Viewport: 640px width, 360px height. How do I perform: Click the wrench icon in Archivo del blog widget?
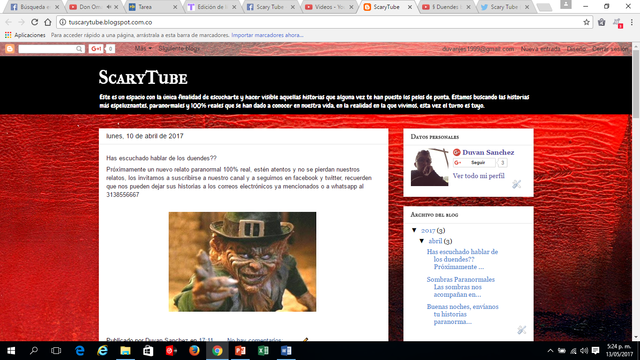pos(522,330)
